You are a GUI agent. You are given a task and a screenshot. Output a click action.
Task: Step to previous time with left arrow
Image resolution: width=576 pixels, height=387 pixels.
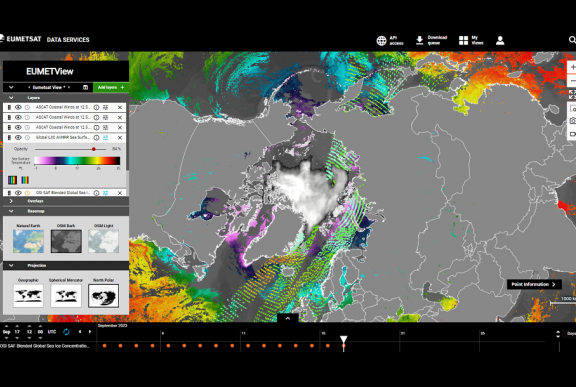(80, 332)
